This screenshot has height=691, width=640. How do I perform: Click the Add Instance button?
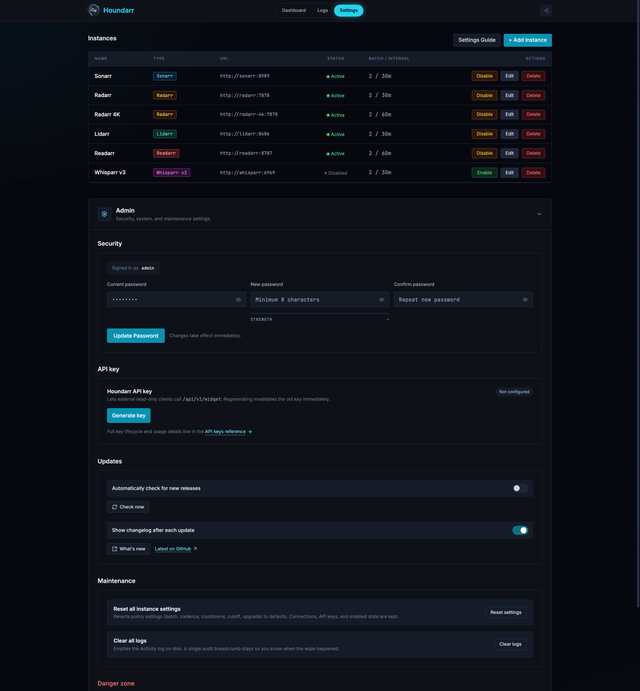pyautogui.click(x=528, y=40)
